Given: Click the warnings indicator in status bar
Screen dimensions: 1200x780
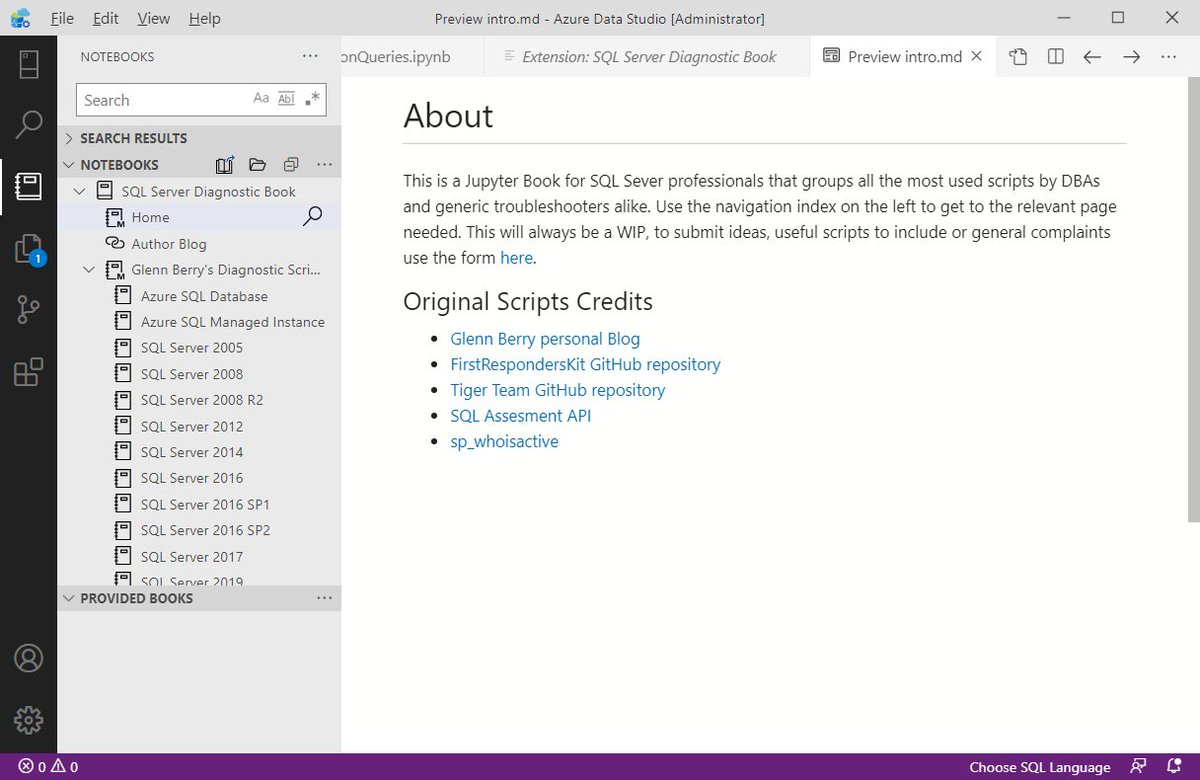Looking at the screenshot, I should point(65,767).
